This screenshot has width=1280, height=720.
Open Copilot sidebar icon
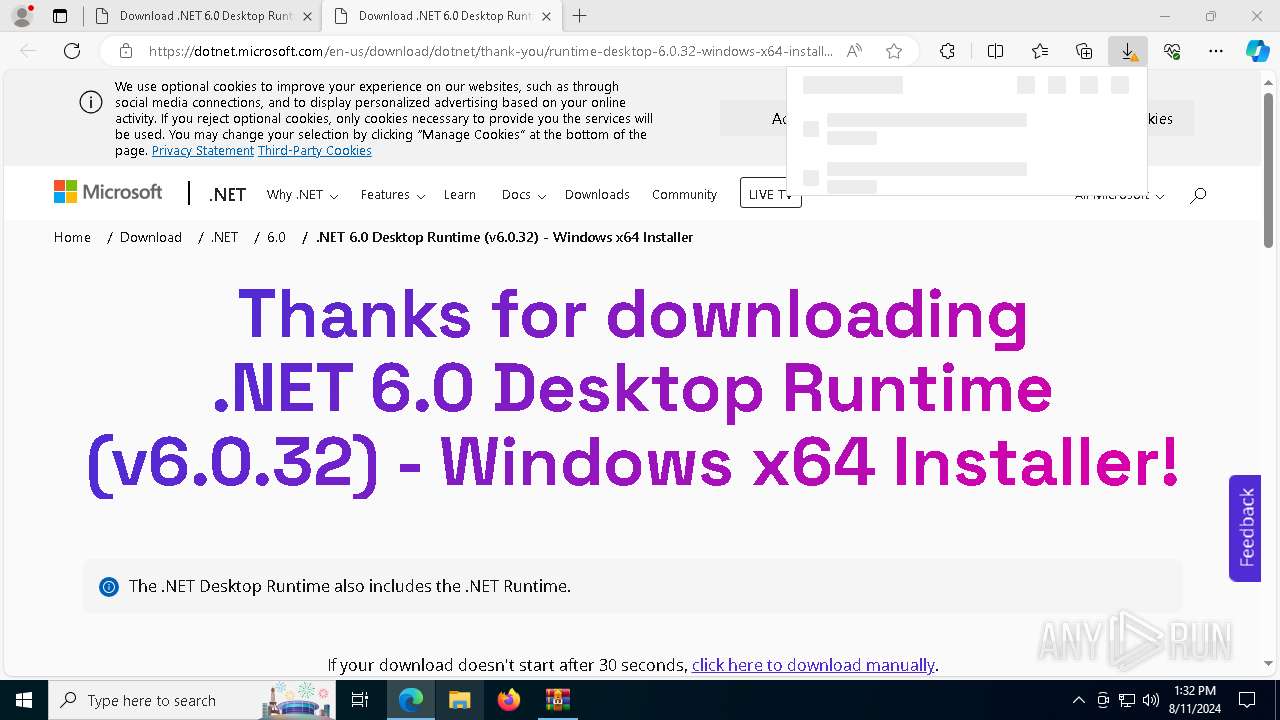(1258, 51)
